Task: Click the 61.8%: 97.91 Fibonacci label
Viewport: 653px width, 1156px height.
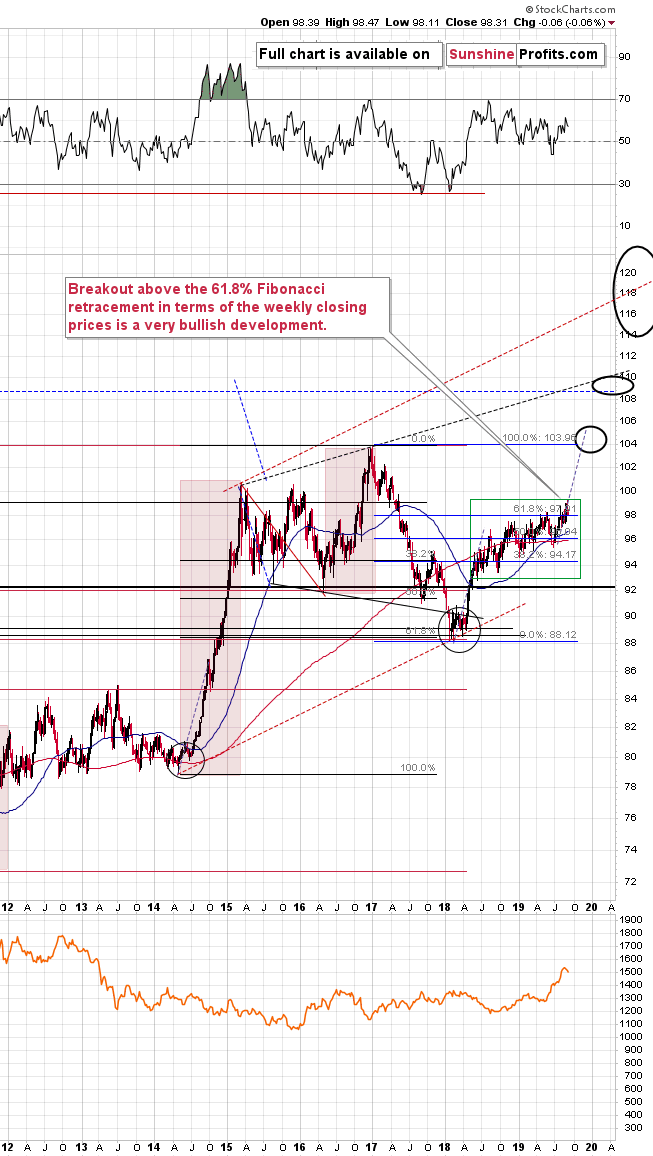Action: pyautogui.click(x=545, y=509)
